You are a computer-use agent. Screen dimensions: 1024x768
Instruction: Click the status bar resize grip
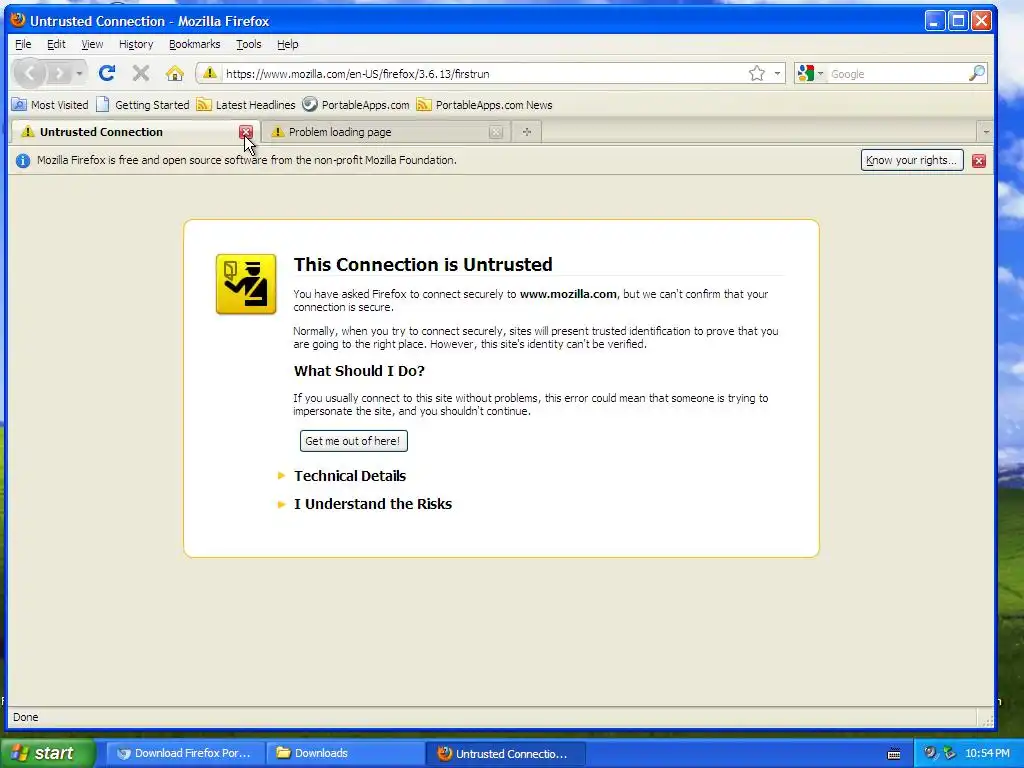pyautogui.click(x=987, y=720)
